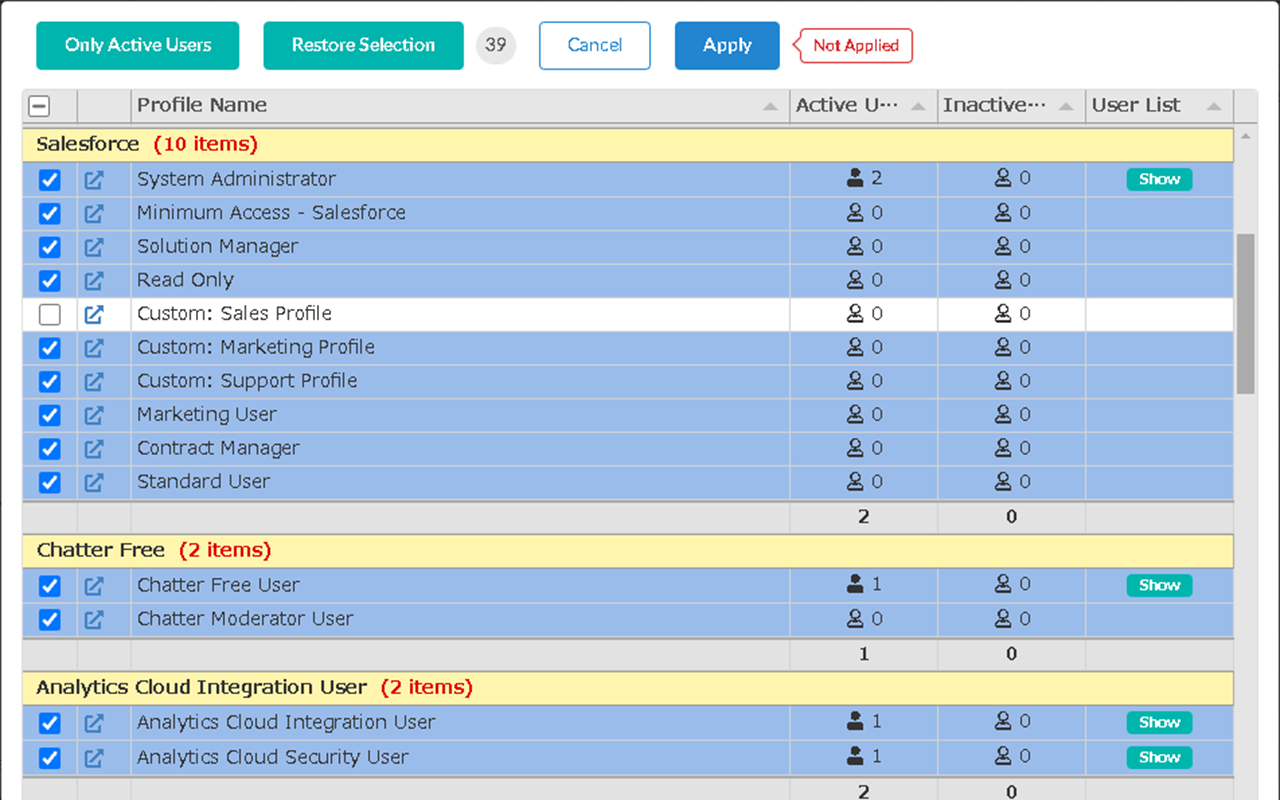Open Custom: Support Profile external link icon
The image size is (1280, 800).
coord(93,381)
